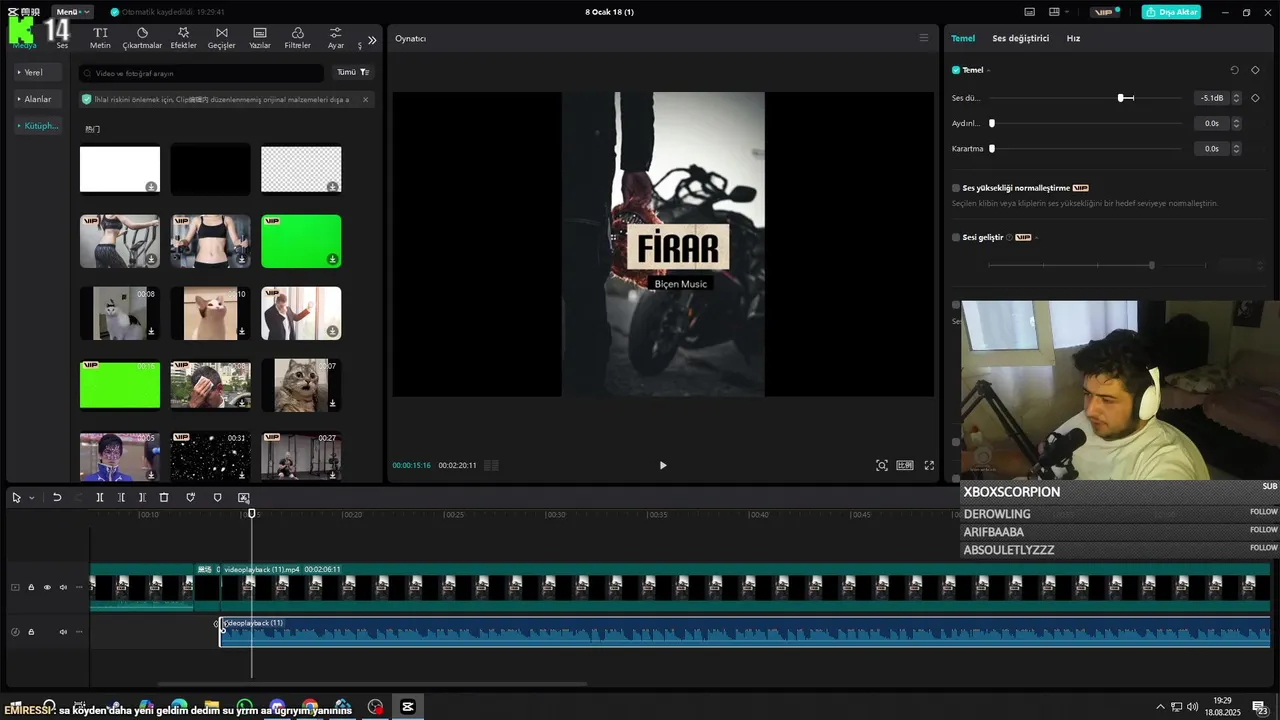Expand the Alanlar section
The height and width of the screenshot is (720, 1280).
click(x=38, y=99)
